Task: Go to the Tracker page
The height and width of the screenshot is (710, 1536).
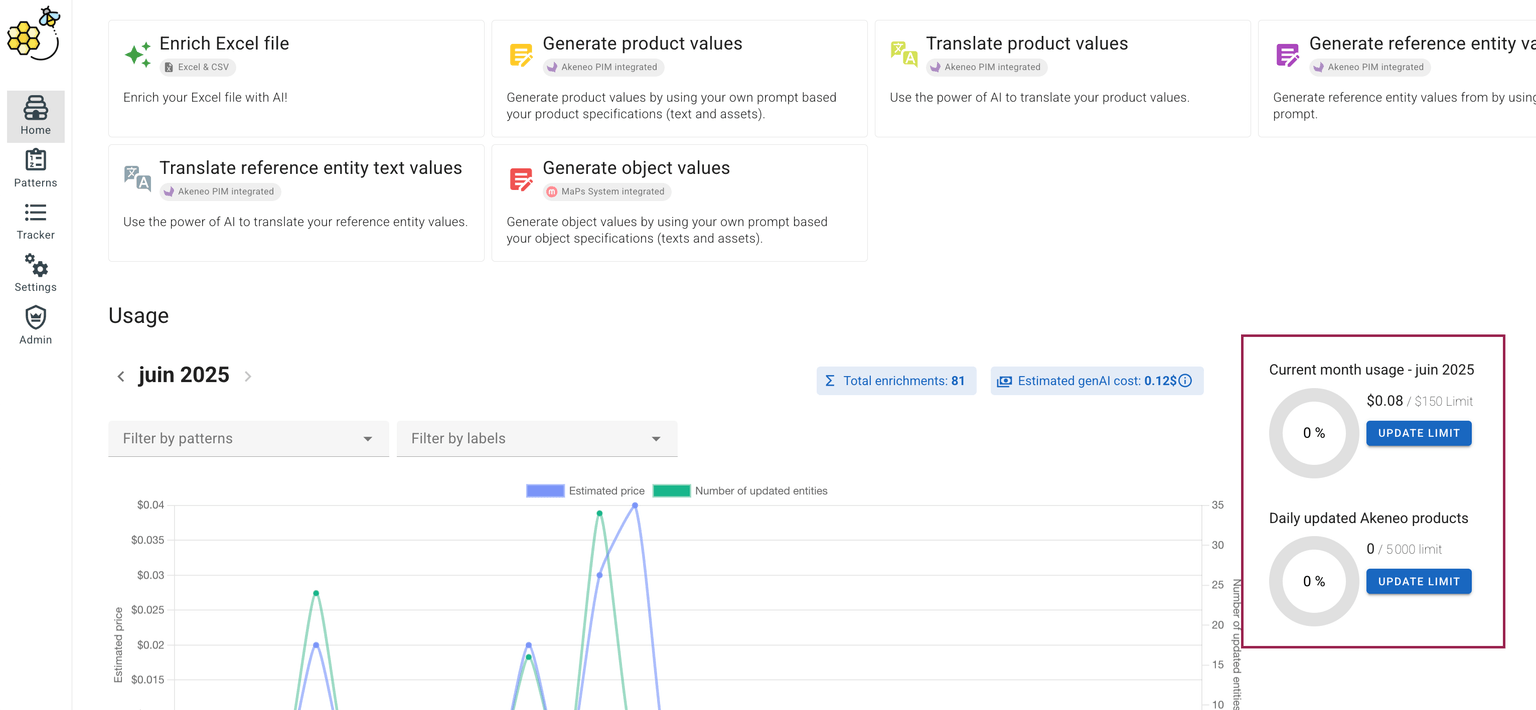Action: pos(35,221)
